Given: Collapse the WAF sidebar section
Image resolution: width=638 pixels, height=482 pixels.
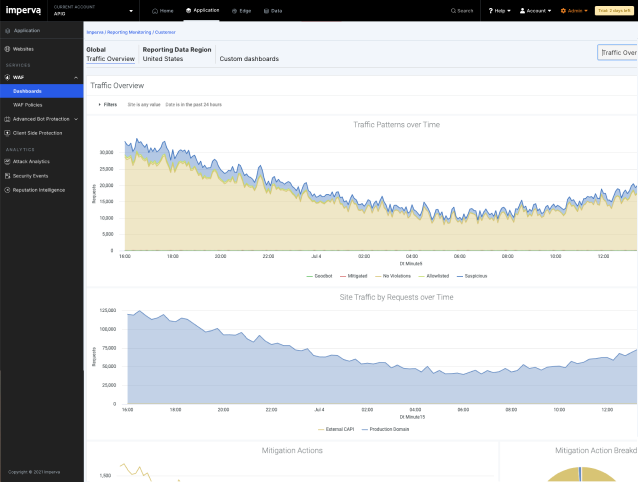Looking at the screenshot, I should [76, 77].
